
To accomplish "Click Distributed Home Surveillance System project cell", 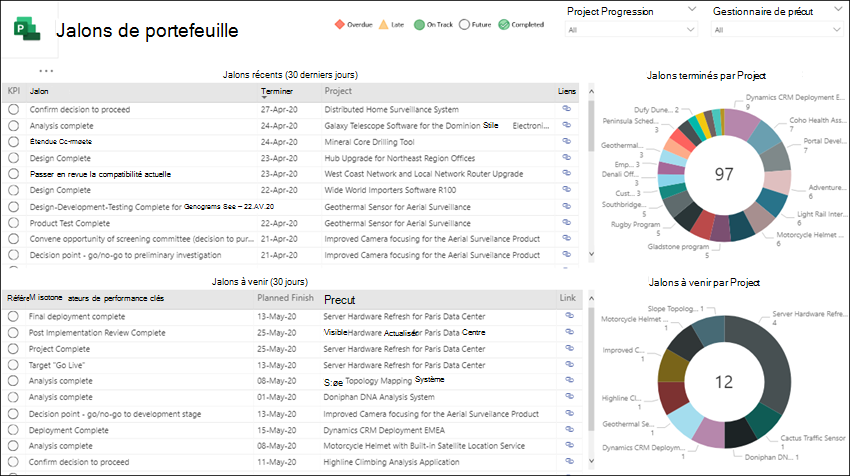I will point(391,110).
